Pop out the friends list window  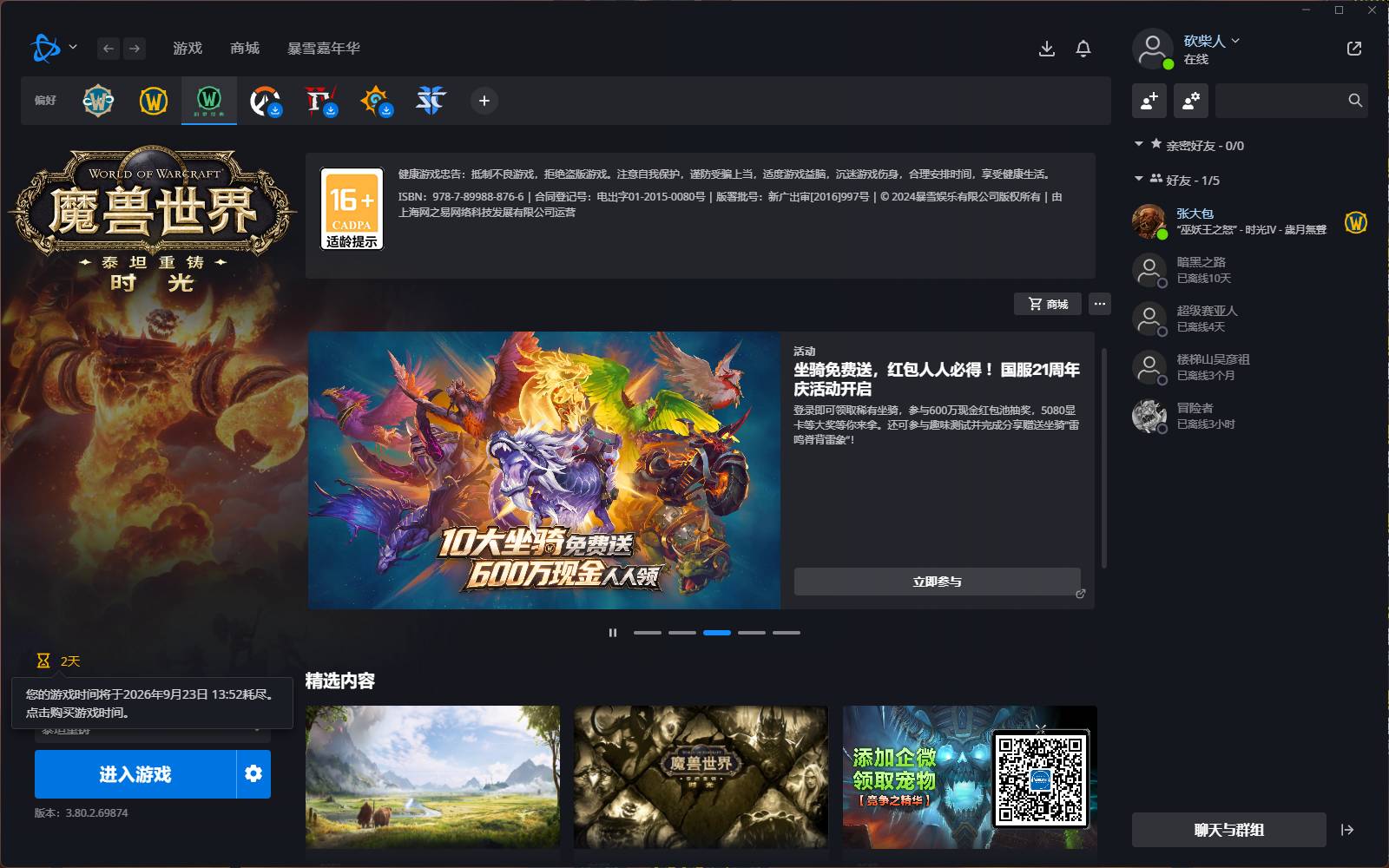pyautogui.click(x=1354, y=49)
